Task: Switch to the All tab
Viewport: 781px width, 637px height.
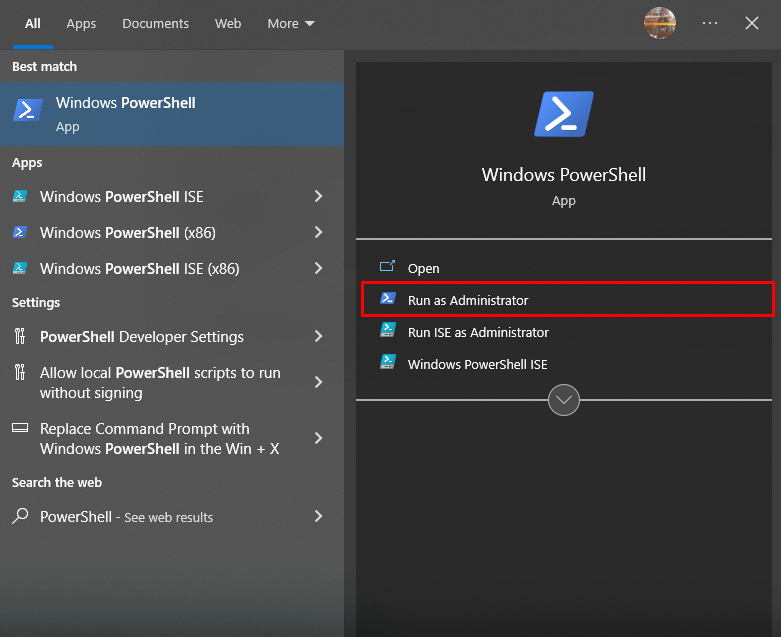Action: (33, 23)
